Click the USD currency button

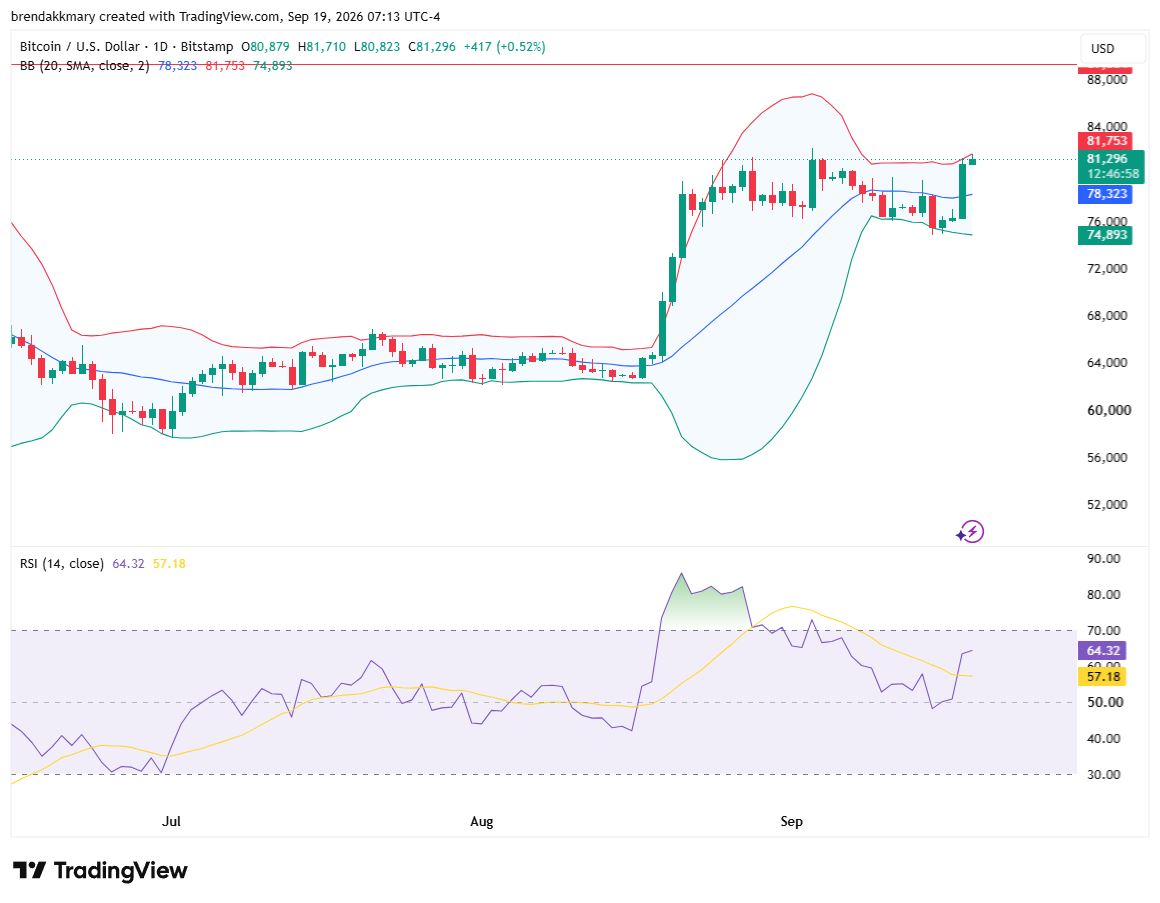(x=1102, y=49)
